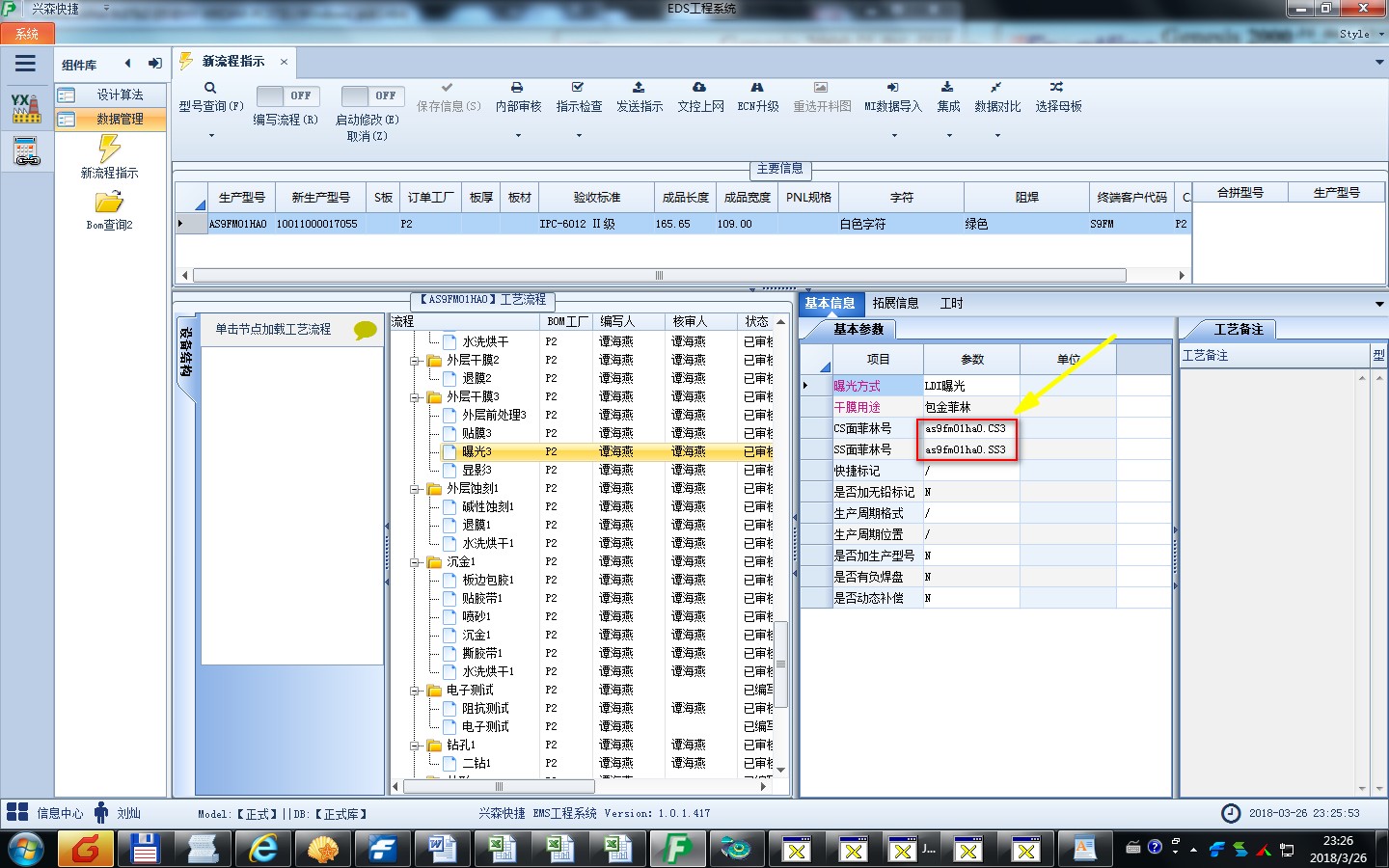Collapse the 外层干膜2 tree node
This screenshot has height=868, width=1389.
415,361
